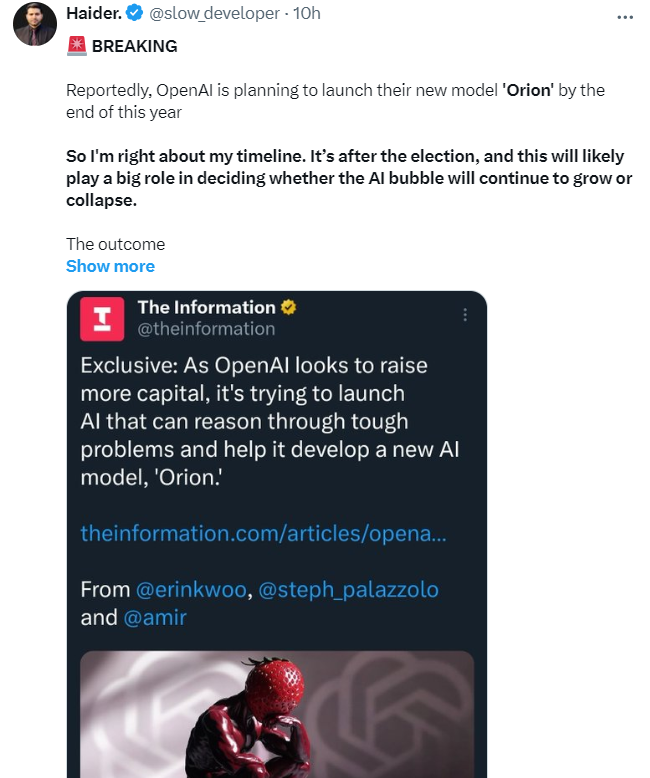Click the @theinformation handle in quoted post
Viewport: 650px width, 778px height.
tap(205, 328)
